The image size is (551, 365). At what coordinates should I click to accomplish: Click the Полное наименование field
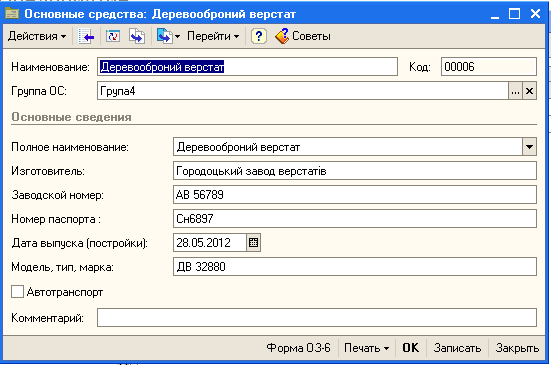tap(348, 147)
